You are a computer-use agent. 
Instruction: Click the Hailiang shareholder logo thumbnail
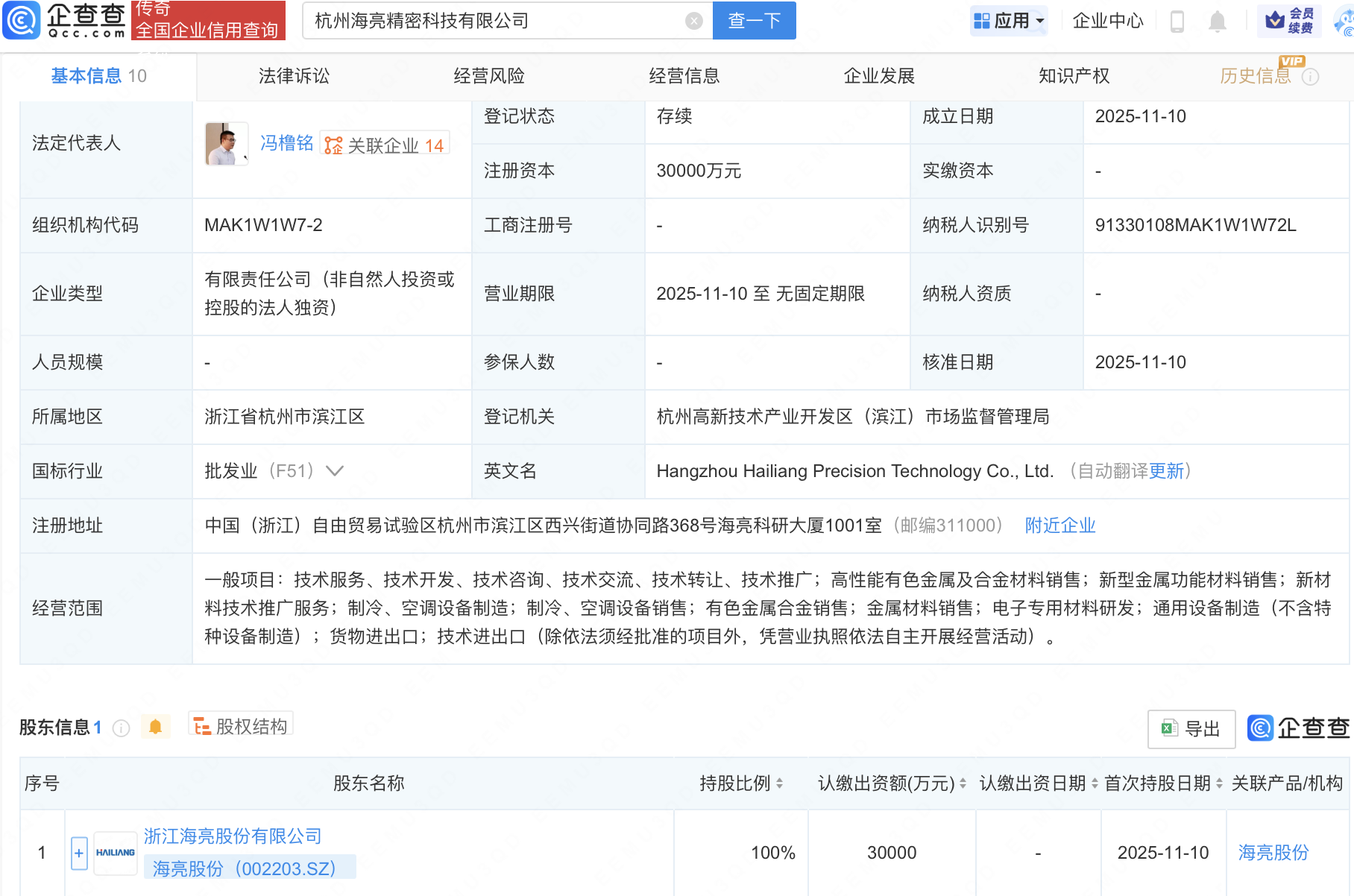116,853
